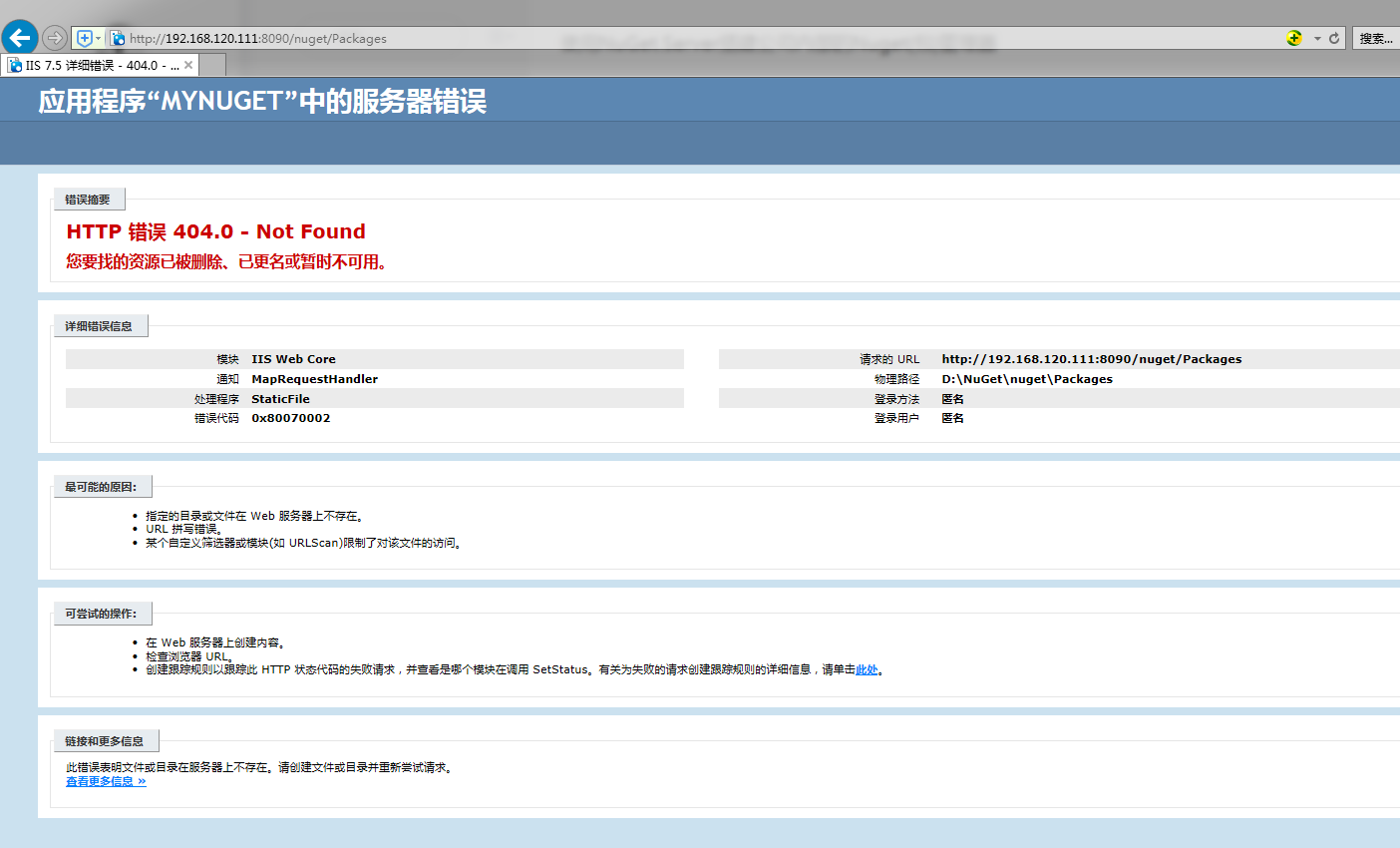Viewport: 1400px width, 848px height.
Task: Click the 360 green-yellow plus icon
Action: pos(1294,38)
